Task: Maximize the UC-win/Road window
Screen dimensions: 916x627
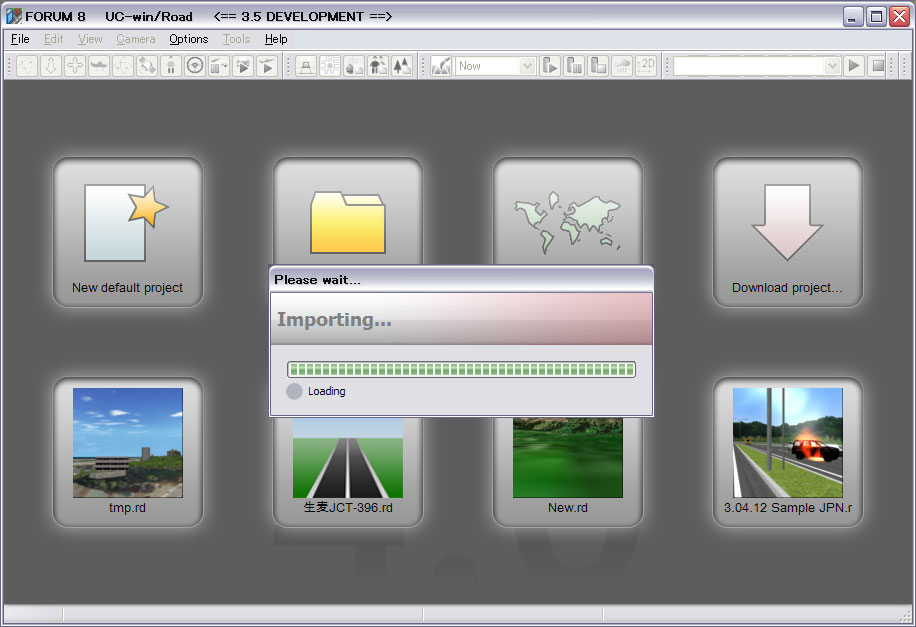Action: [876, 16]
